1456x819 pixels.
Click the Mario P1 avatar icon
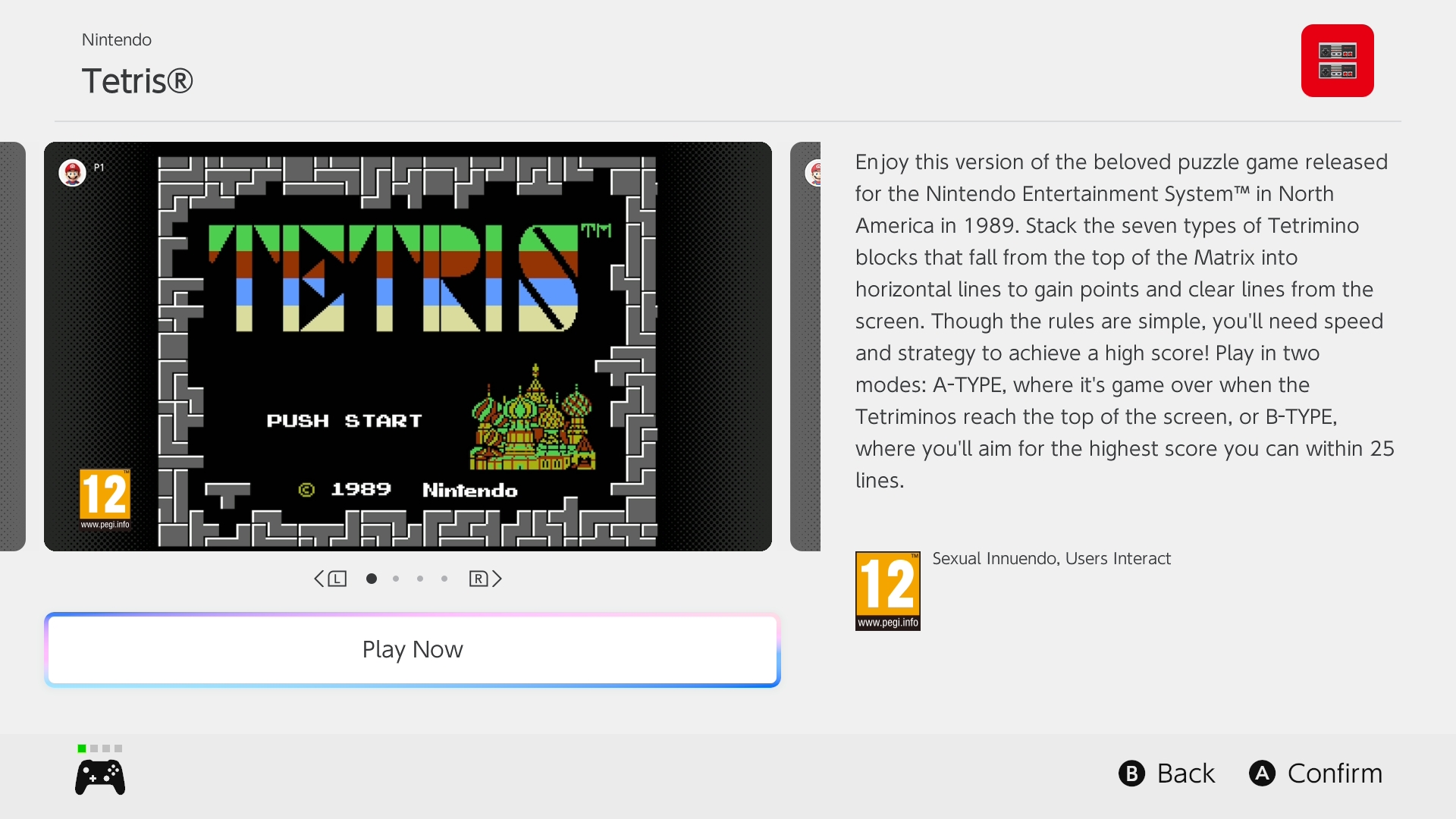pyautogui.click(x=72, y=173)
